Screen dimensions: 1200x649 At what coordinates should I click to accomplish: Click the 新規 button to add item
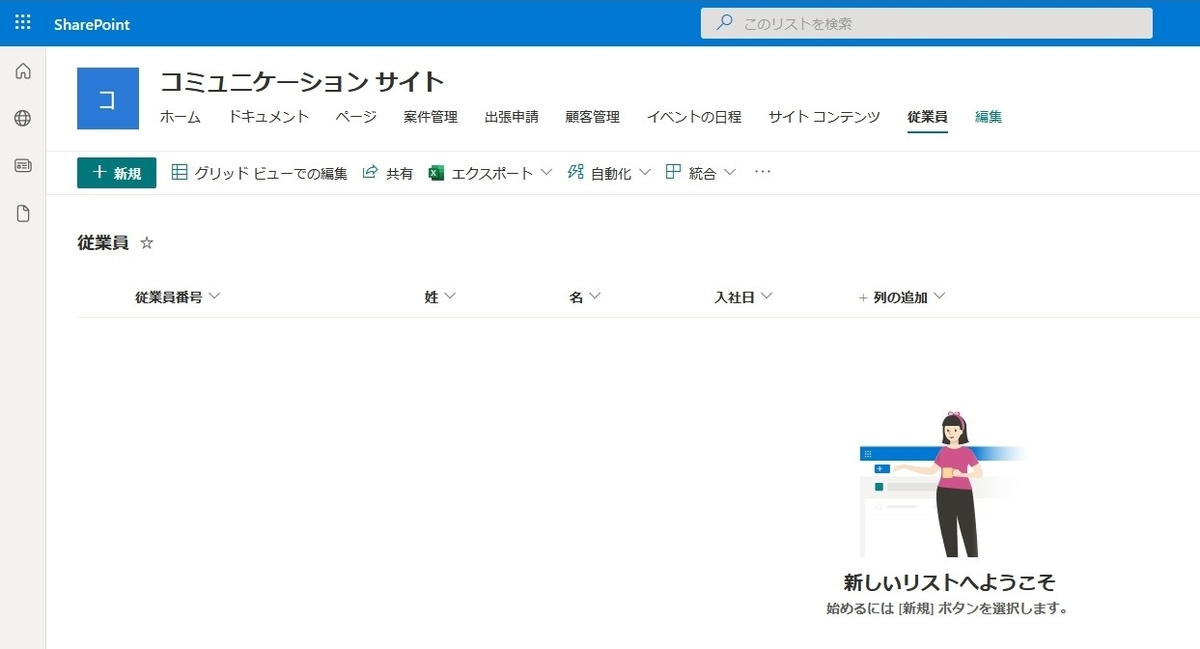[x=116, y=171]
